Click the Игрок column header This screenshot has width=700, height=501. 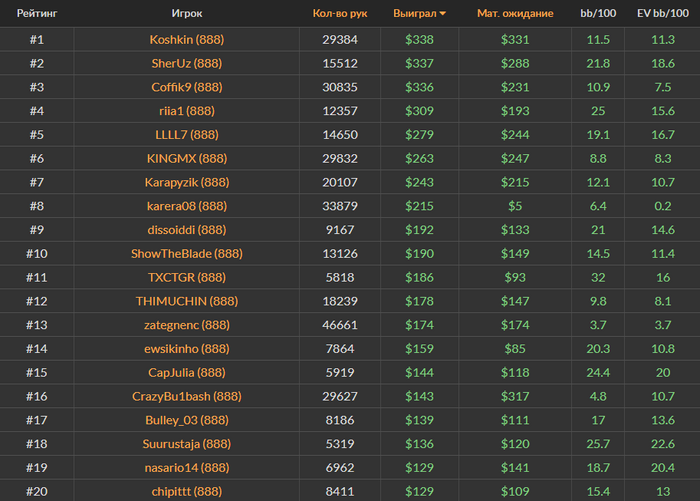pos(187,13)
